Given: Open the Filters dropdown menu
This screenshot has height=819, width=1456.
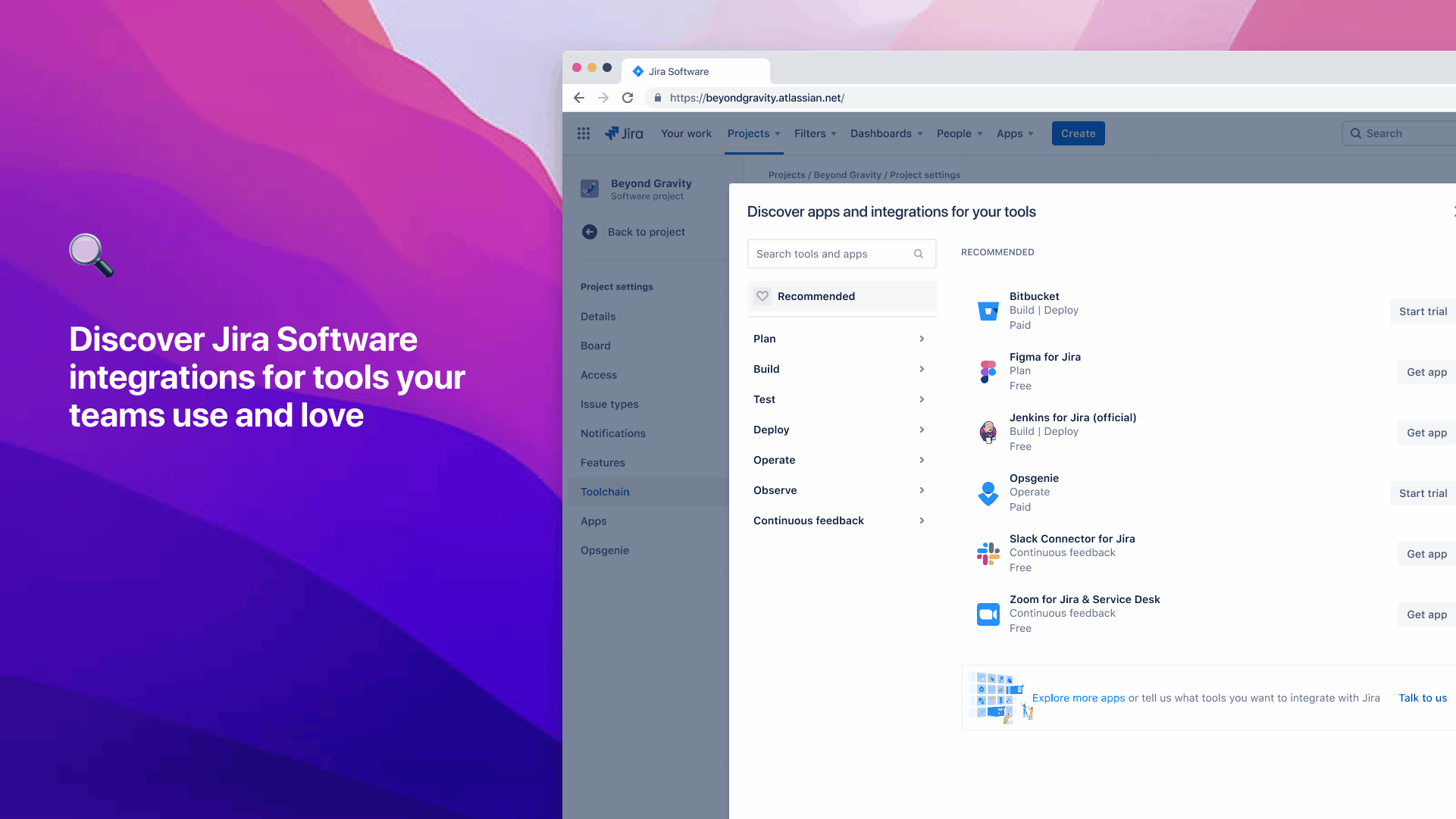Looking at the screenshot, I should (x=815, y=133).
